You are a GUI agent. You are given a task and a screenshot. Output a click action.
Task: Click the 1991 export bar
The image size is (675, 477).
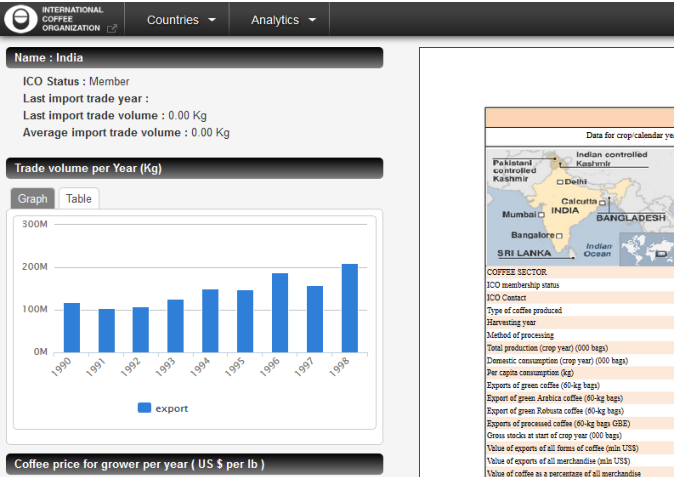click(107, 331)
